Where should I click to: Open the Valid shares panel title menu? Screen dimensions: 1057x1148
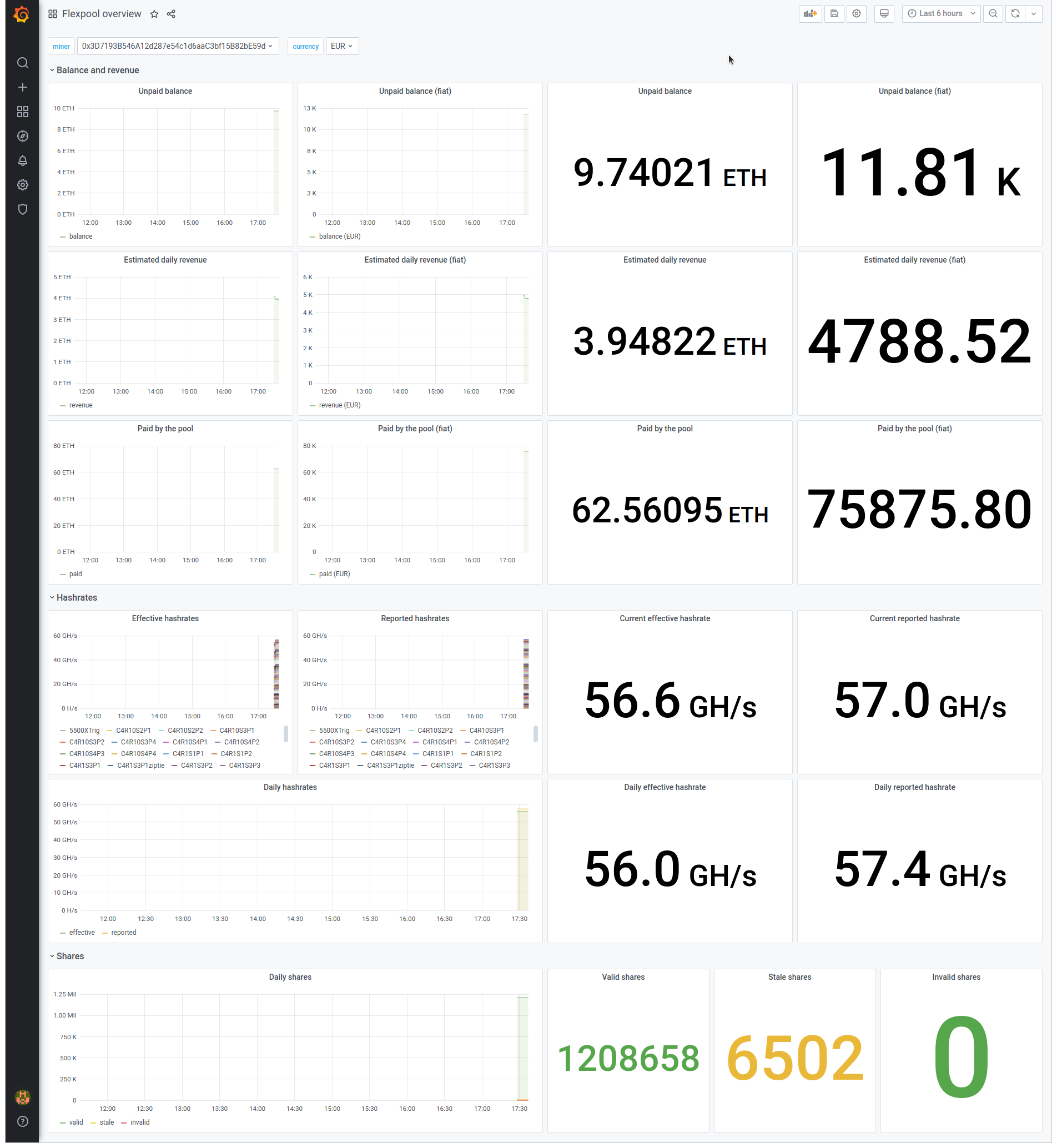(624, 978)
